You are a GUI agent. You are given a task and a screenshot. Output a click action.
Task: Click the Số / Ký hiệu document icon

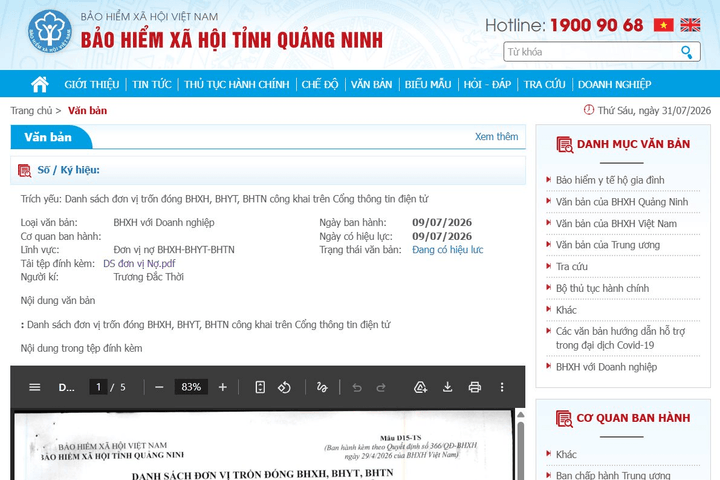(24, 170)
